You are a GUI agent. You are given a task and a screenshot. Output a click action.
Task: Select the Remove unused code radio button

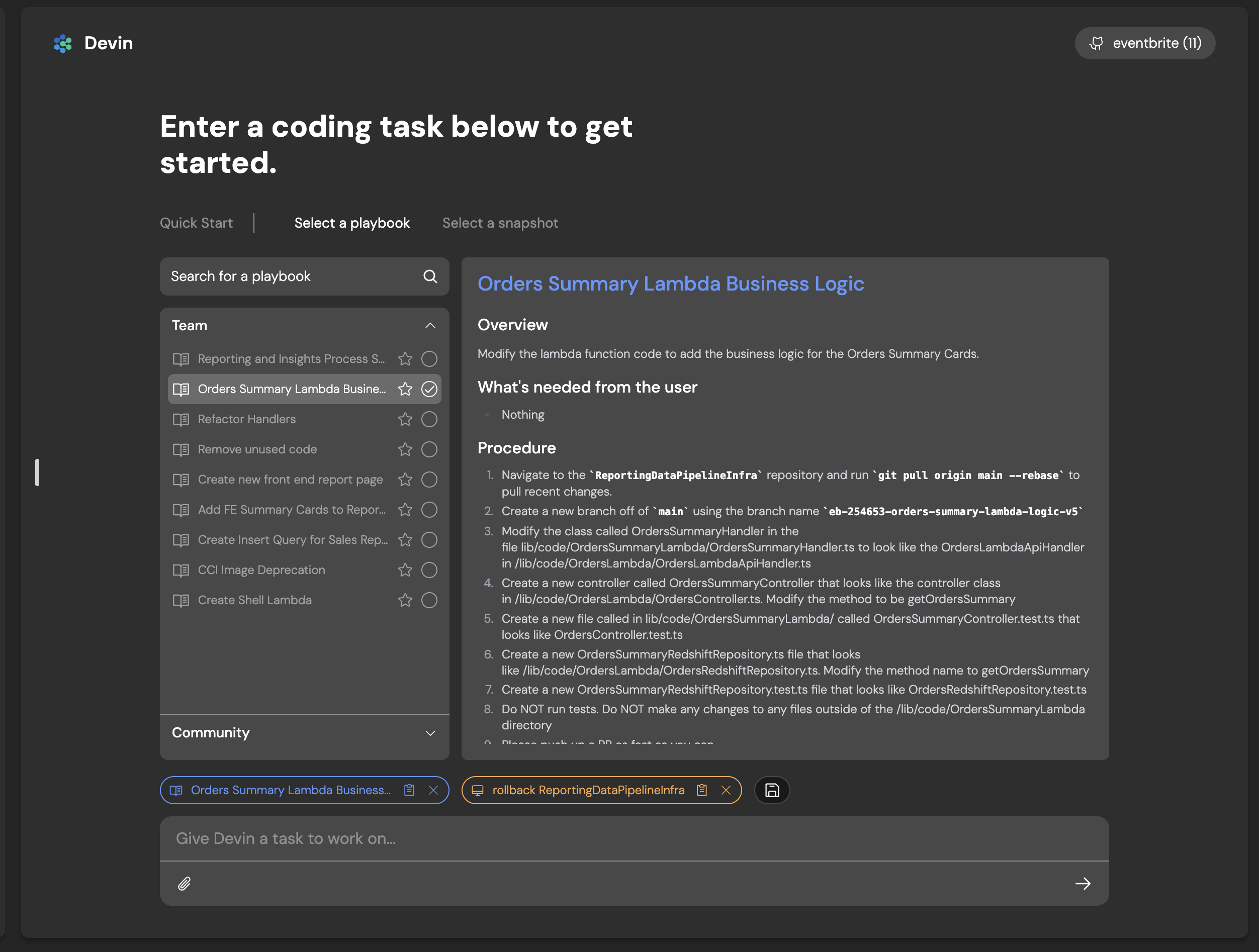tap(429, 449)
